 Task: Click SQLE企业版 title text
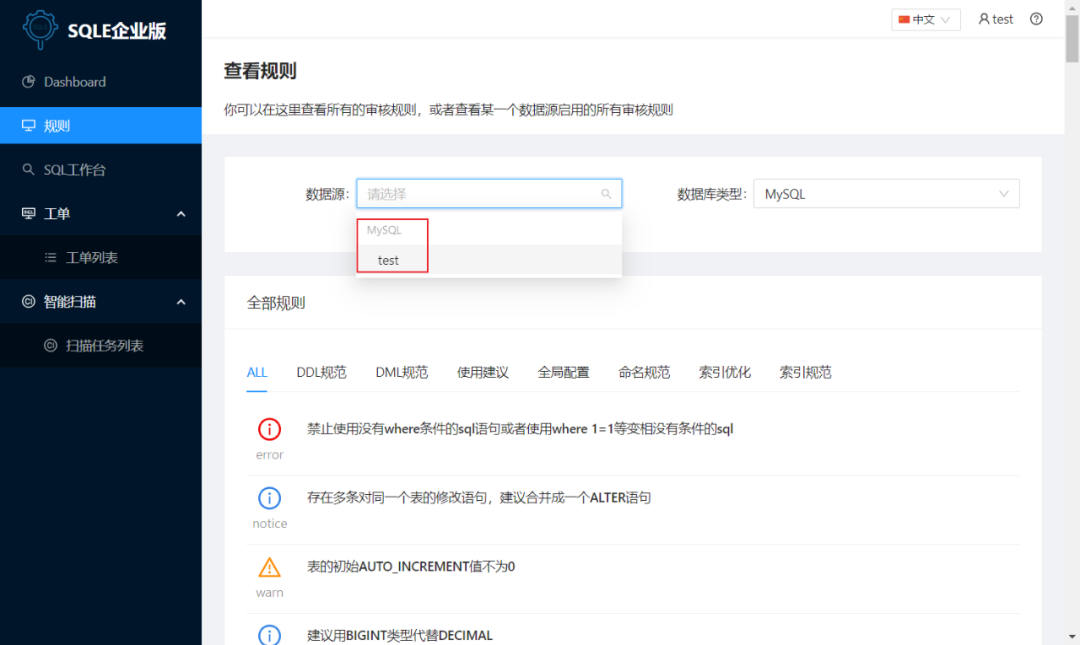point(116,30)
